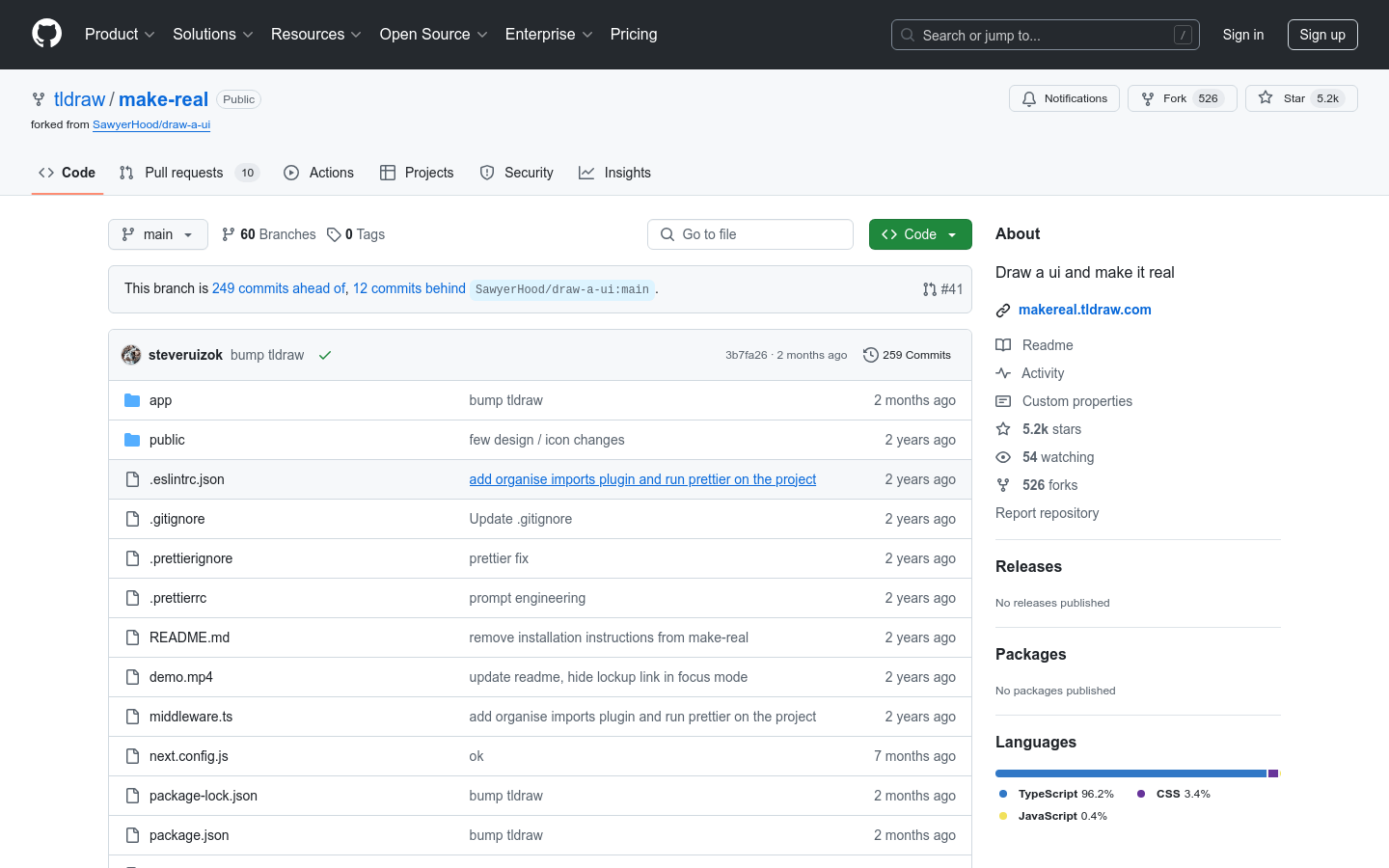1389x868 pixels.
Task: Click the branches icon next to 60 Branches
Action: pos(229,234)
